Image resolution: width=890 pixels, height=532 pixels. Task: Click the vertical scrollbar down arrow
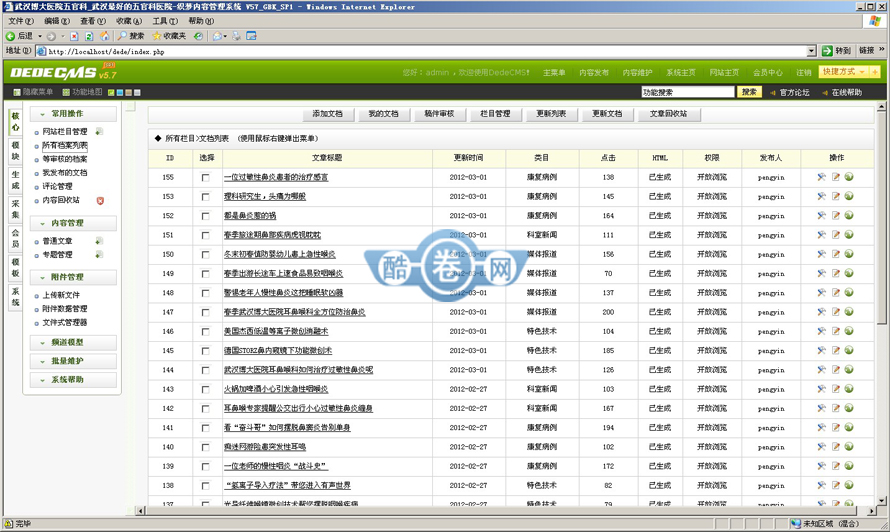[881, 501]
